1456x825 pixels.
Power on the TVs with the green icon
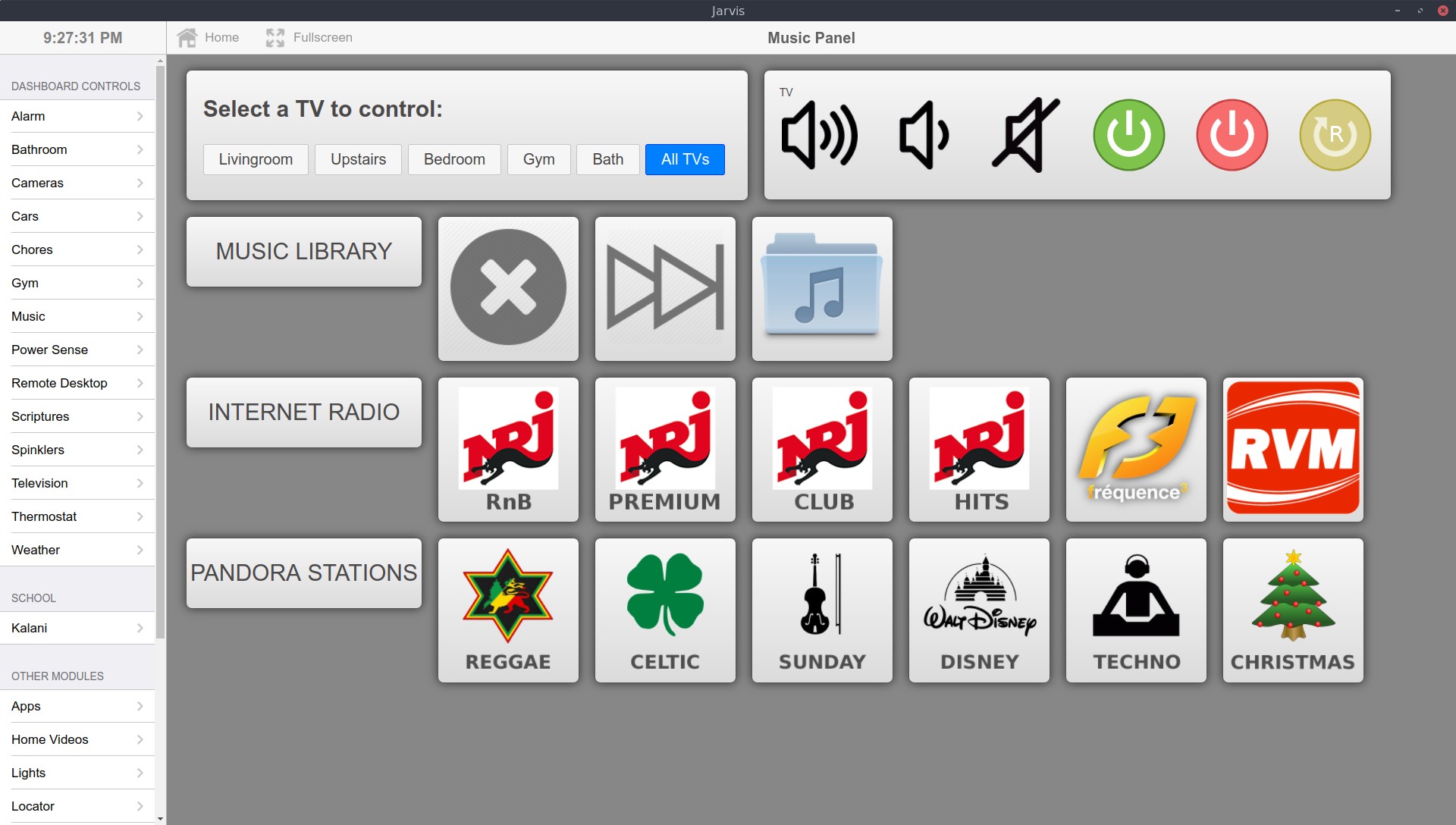tap(1128, 135)
